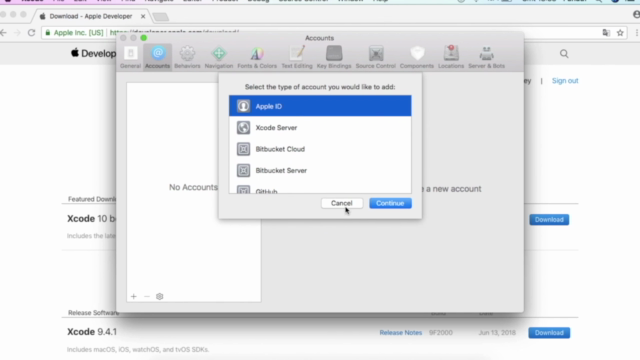
Task: Open accounts list gear menu
Action: pyautogui.click(x=160, y=296)
